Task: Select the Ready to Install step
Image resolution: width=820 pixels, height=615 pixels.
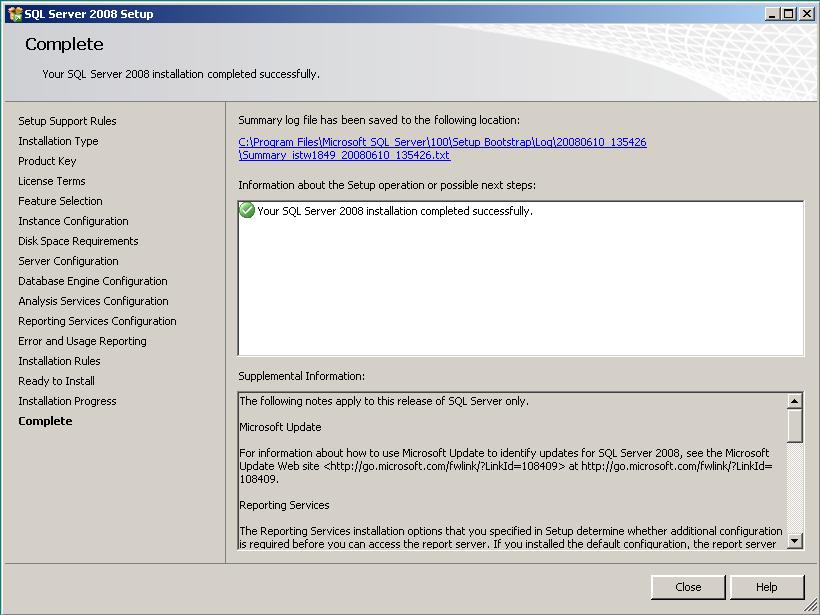Action: pos(56,381)
